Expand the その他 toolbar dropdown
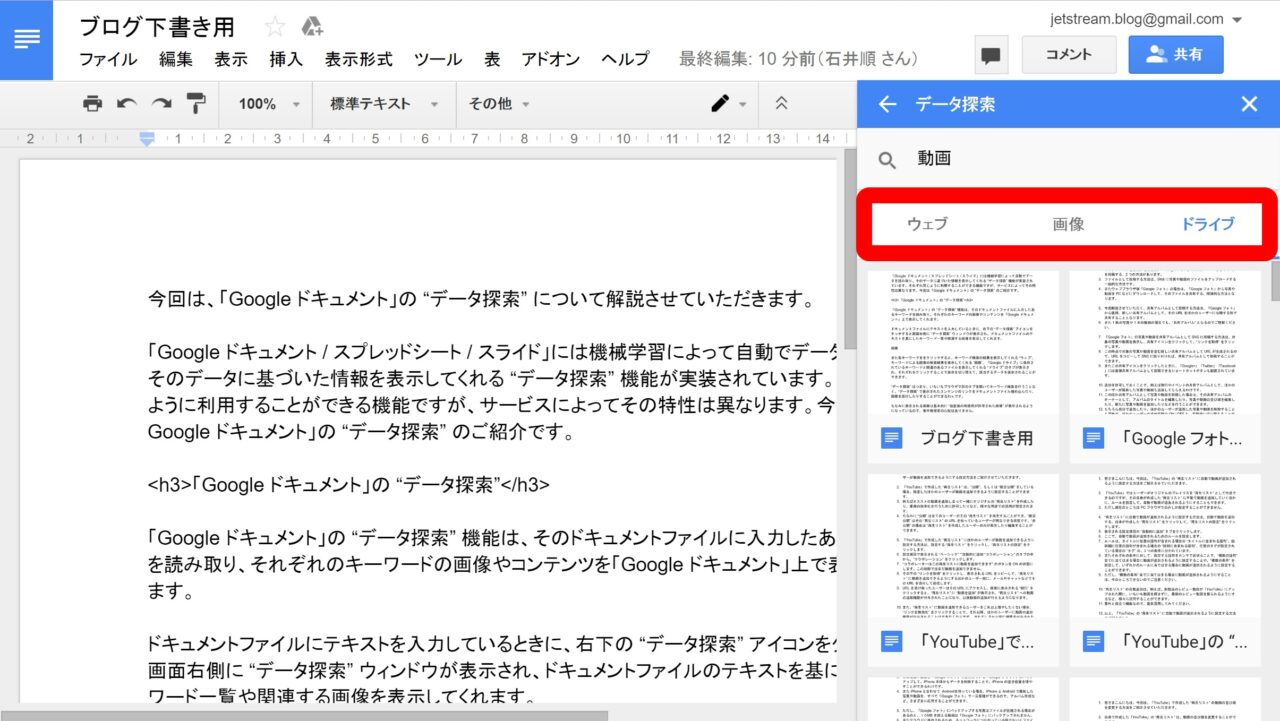This screenshot has height=721, width=1280. (499, 104)
